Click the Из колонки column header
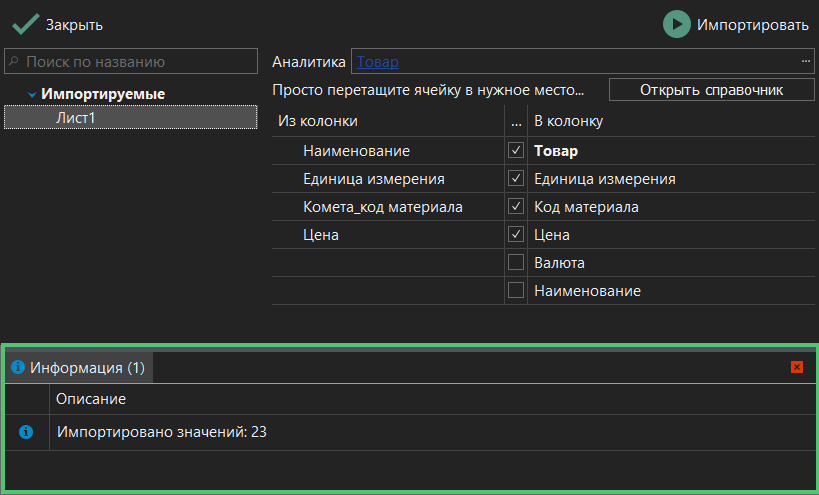819x495 pixels. 388,121
